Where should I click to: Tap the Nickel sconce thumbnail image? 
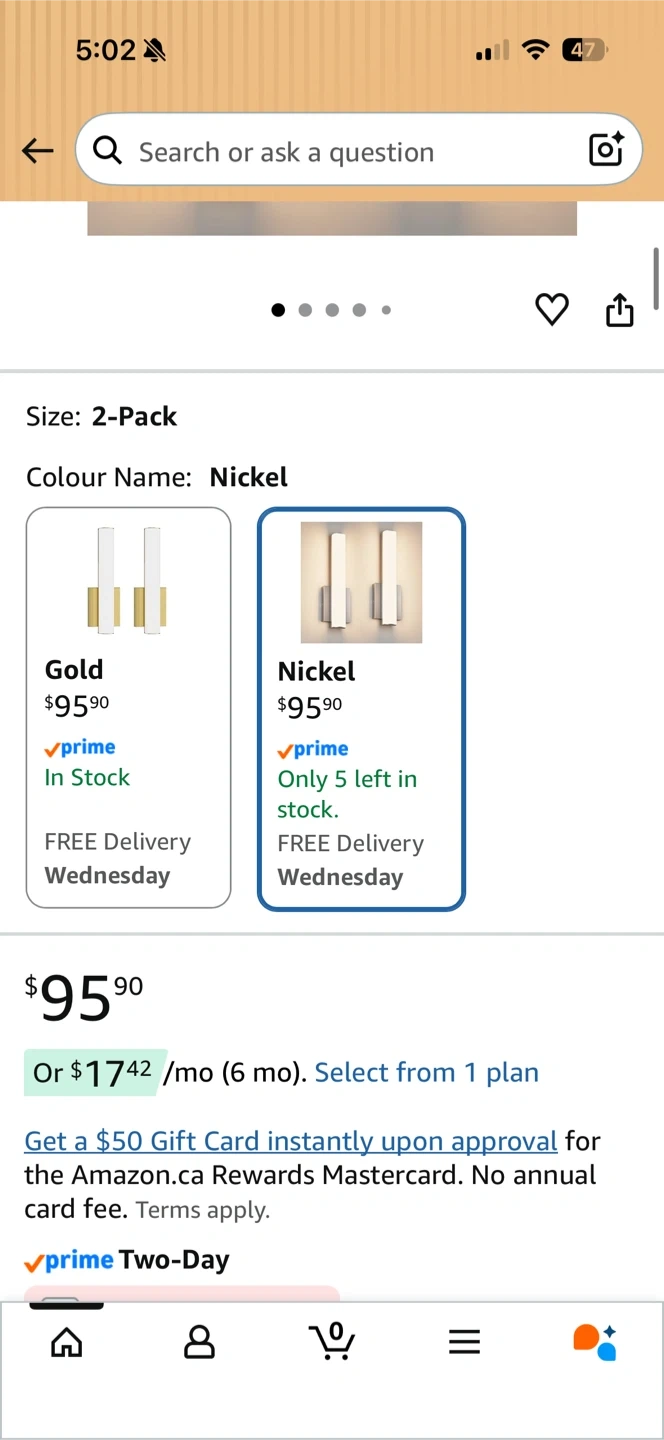(x=361, y=582)
